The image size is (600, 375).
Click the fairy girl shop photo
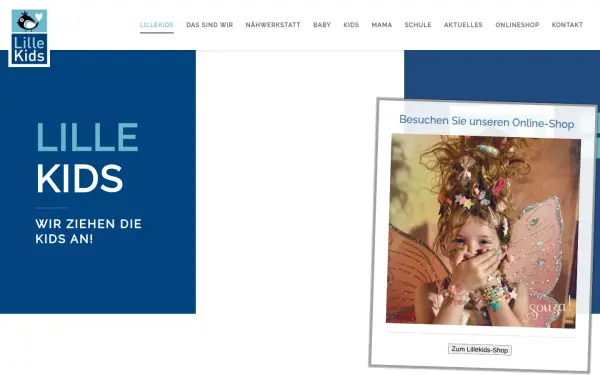pos(483,231)
